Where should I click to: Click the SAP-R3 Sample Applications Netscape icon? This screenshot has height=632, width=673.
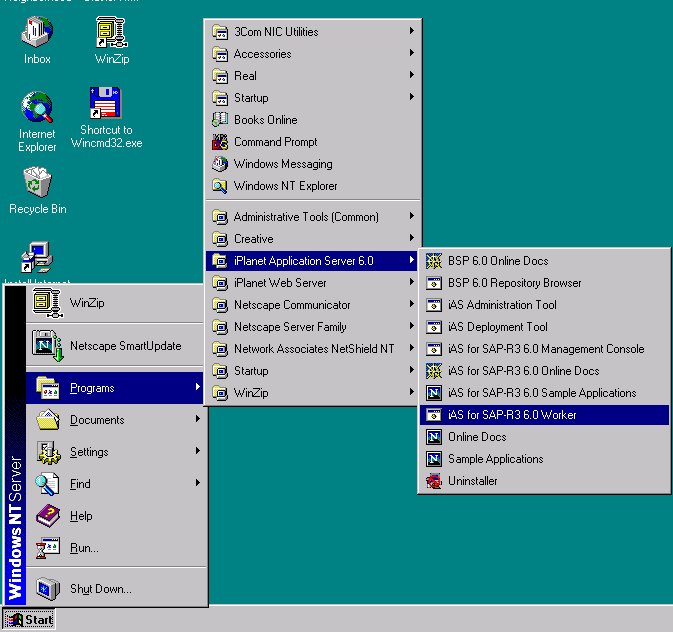(434, 393)
